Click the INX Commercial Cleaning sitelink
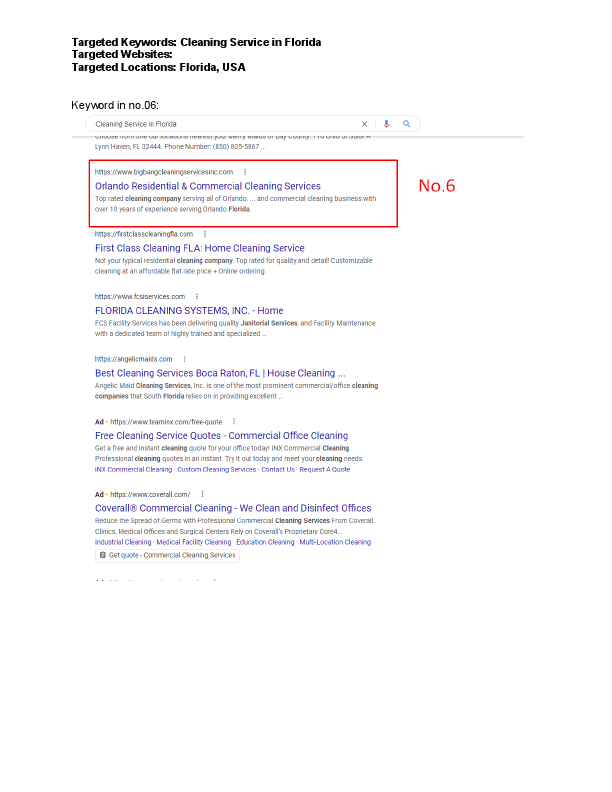 click(133, 470)
